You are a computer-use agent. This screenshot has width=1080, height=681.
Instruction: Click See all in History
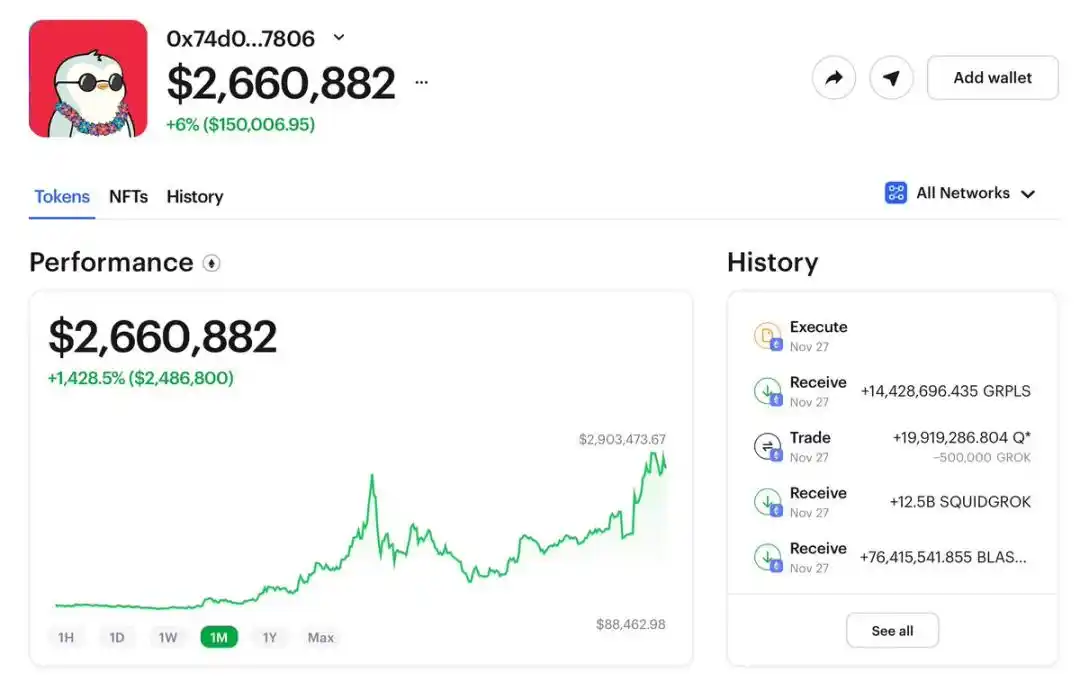892,631
